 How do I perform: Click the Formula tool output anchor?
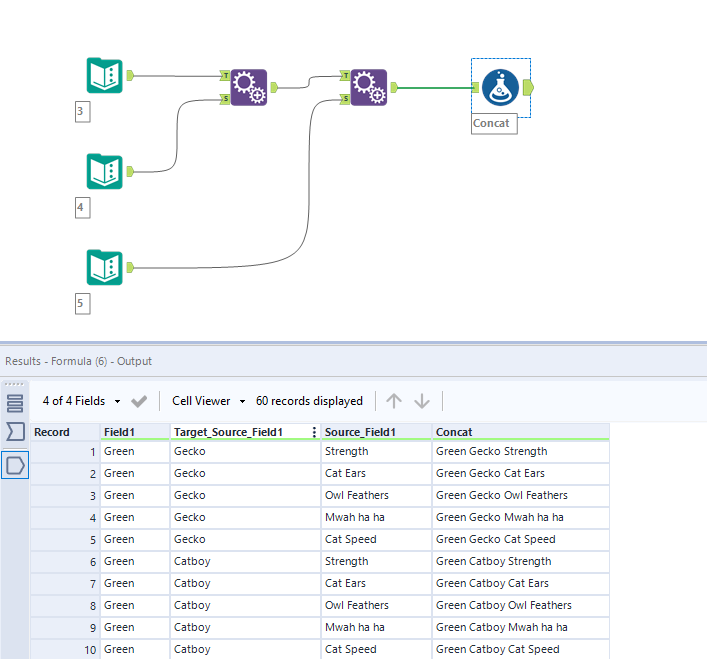tap(528, 87)
